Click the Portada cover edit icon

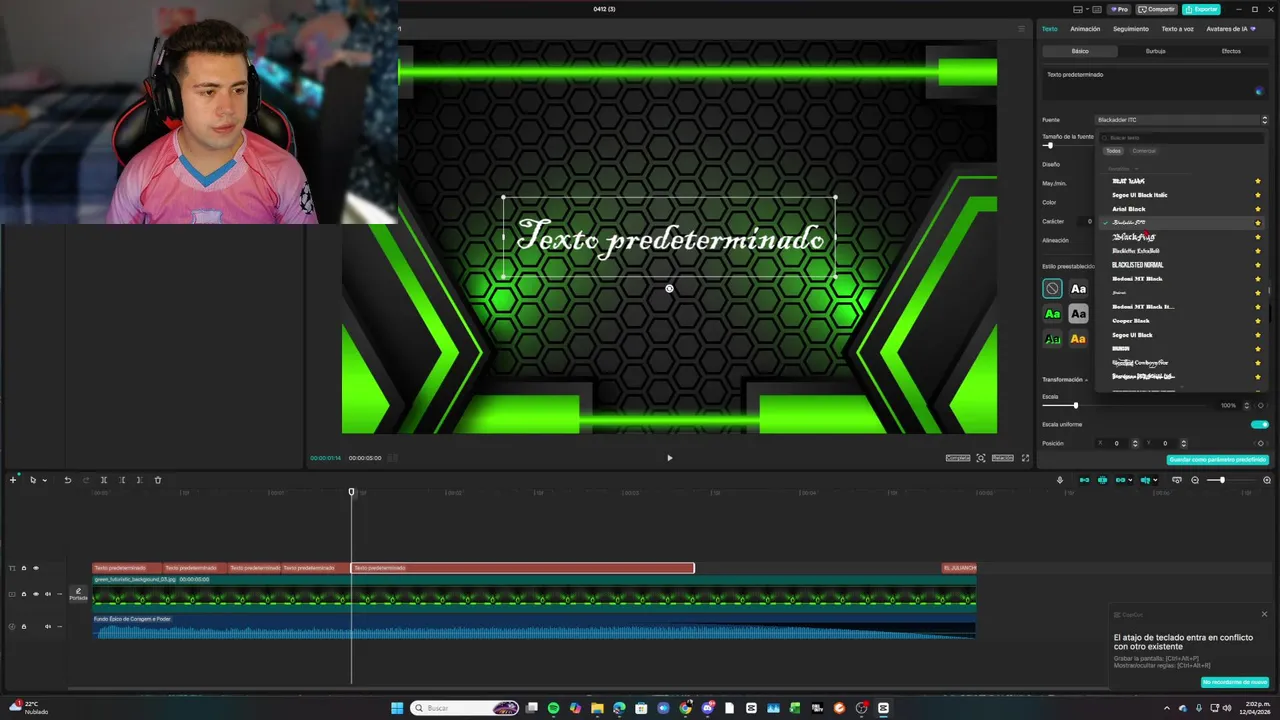pyautogui.click(x=78, y=594)
